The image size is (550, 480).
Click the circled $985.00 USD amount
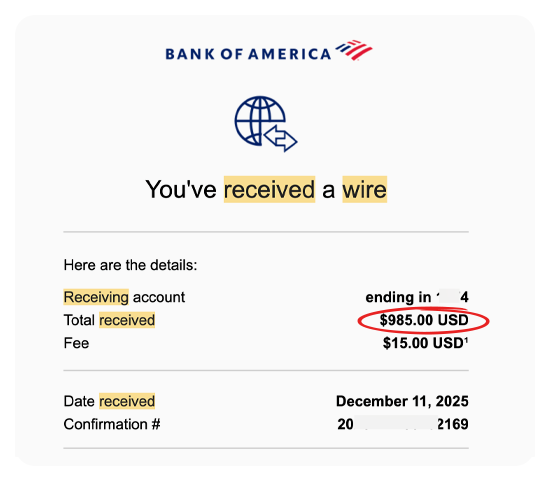pos(424,320)
